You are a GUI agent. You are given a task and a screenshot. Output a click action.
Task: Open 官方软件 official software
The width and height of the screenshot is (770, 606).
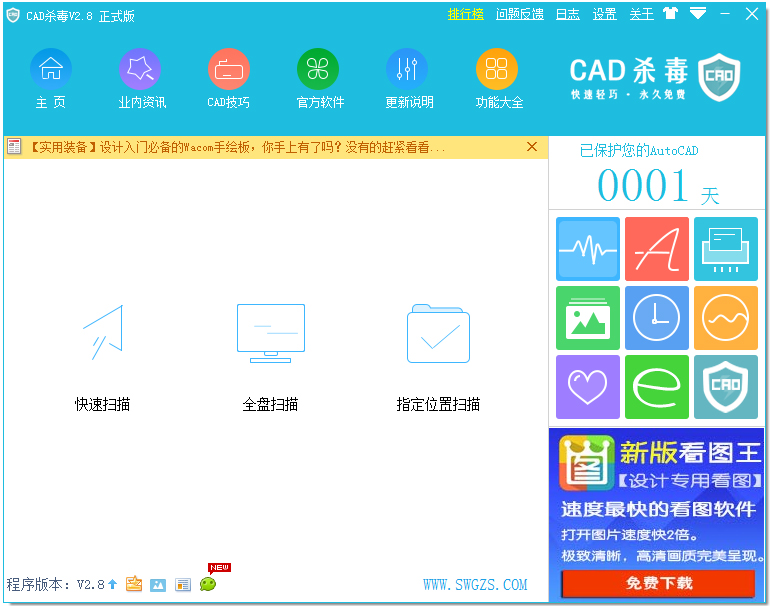click(x=318, y=70)
